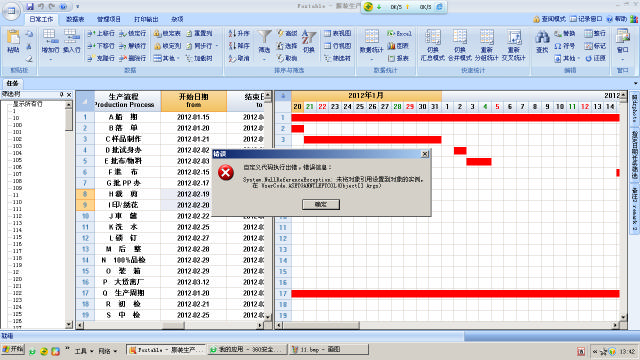
Task: Select tree item 100 in filter tree
Action: pos(17,125)
